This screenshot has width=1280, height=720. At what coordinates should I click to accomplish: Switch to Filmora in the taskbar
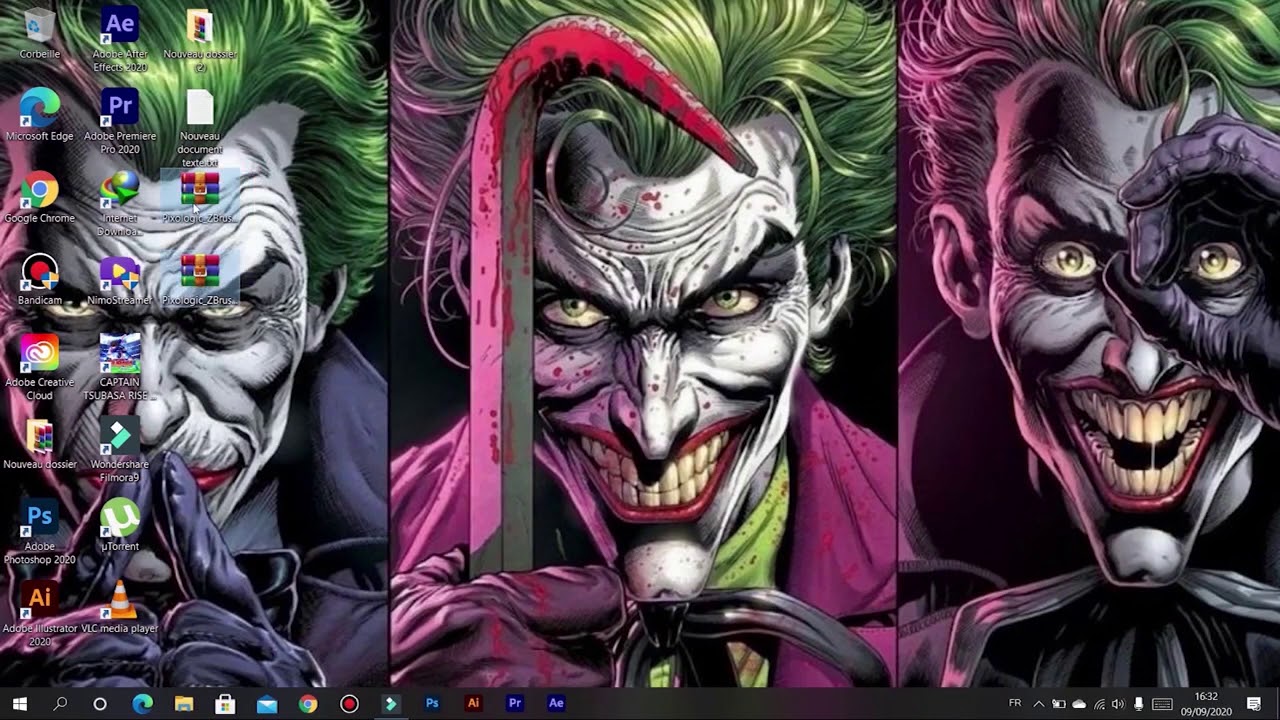click(x=391, y=704)
